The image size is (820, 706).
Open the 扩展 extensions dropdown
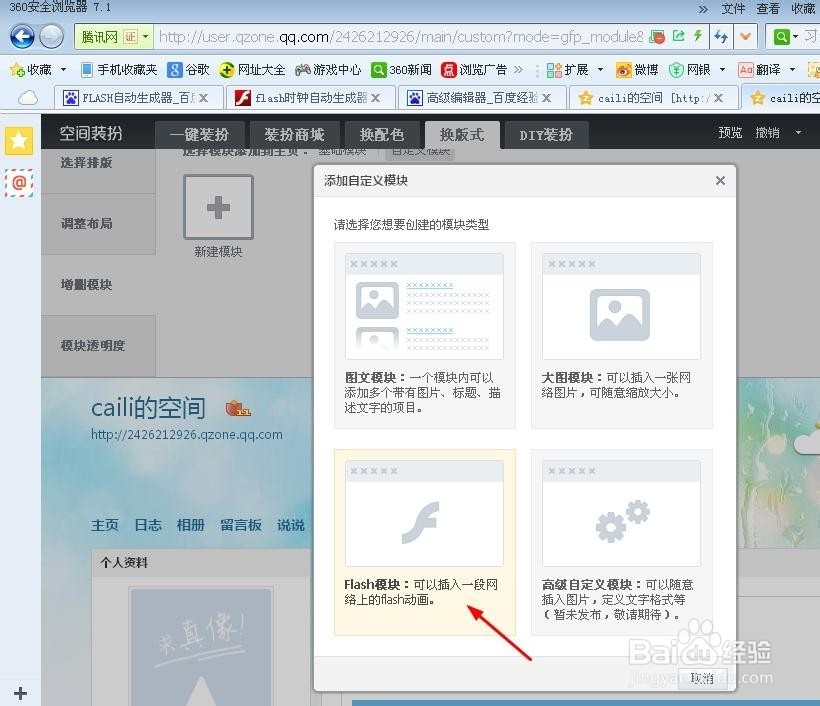coord(578,70)
